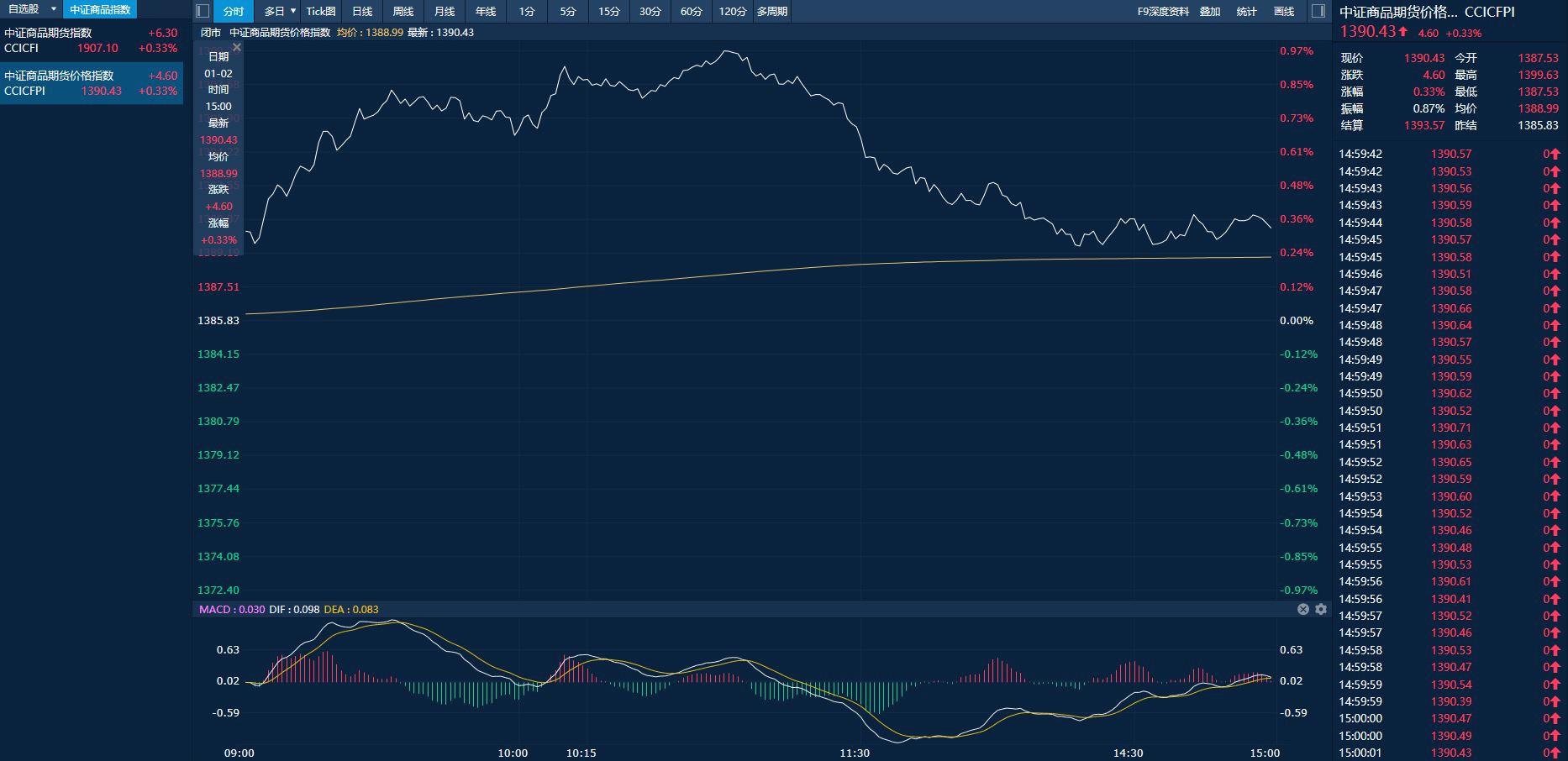The image size is (1568, 761).
Task: Click the 叠加 overlay button
Action: pyautogui.click(x=1210, y=11)
